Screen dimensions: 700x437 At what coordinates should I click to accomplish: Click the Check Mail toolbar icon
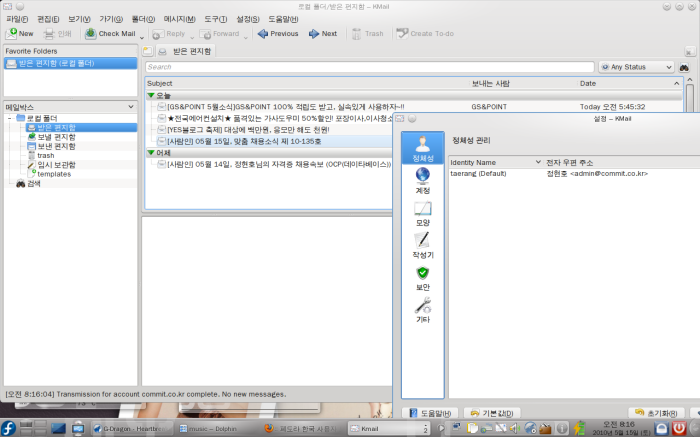coord(91,33)
